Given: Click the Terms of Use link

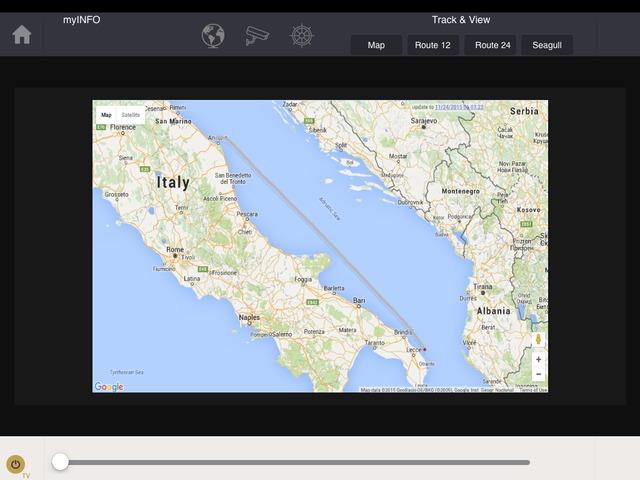Looking at the screenshot, I should pyautogui.click(x=533, y=389).
